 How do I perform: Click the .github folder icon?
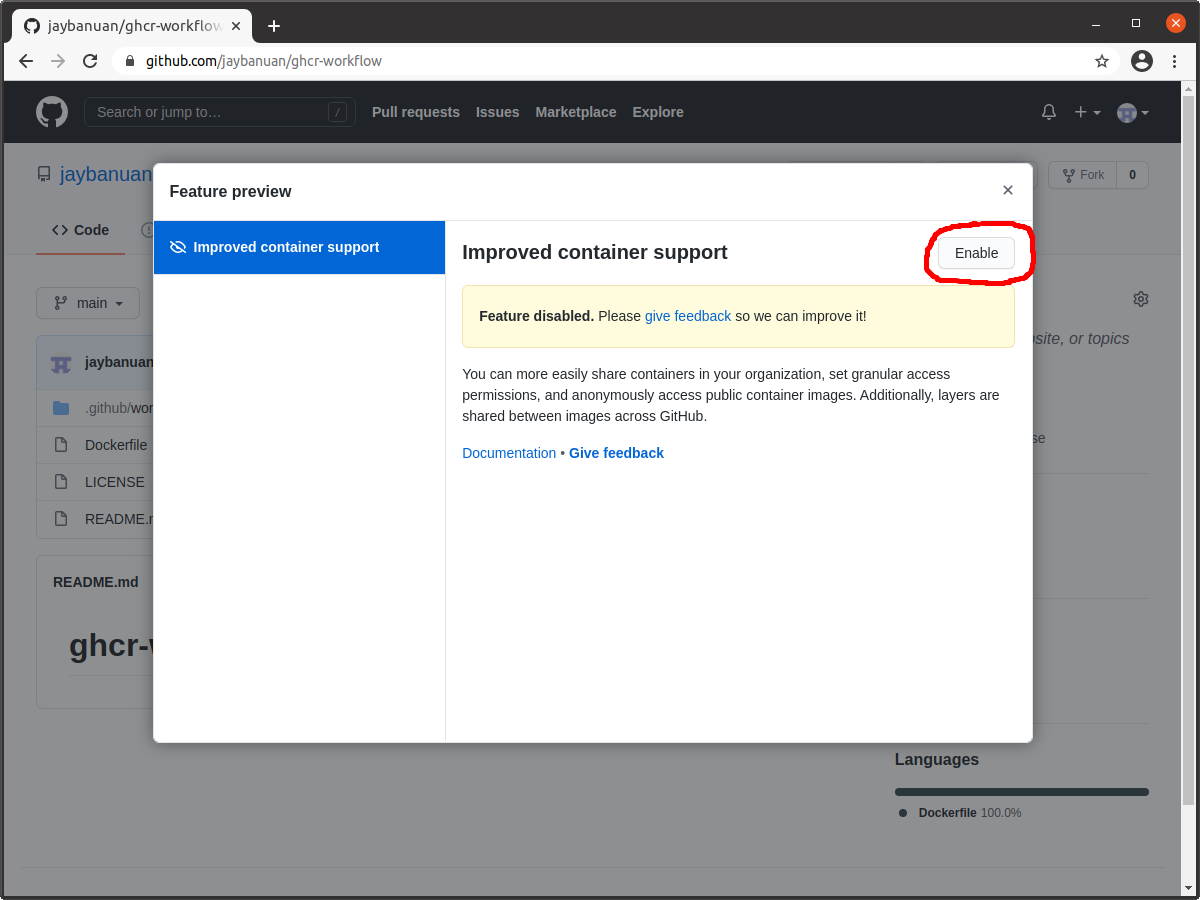click(x=61, y=408)
